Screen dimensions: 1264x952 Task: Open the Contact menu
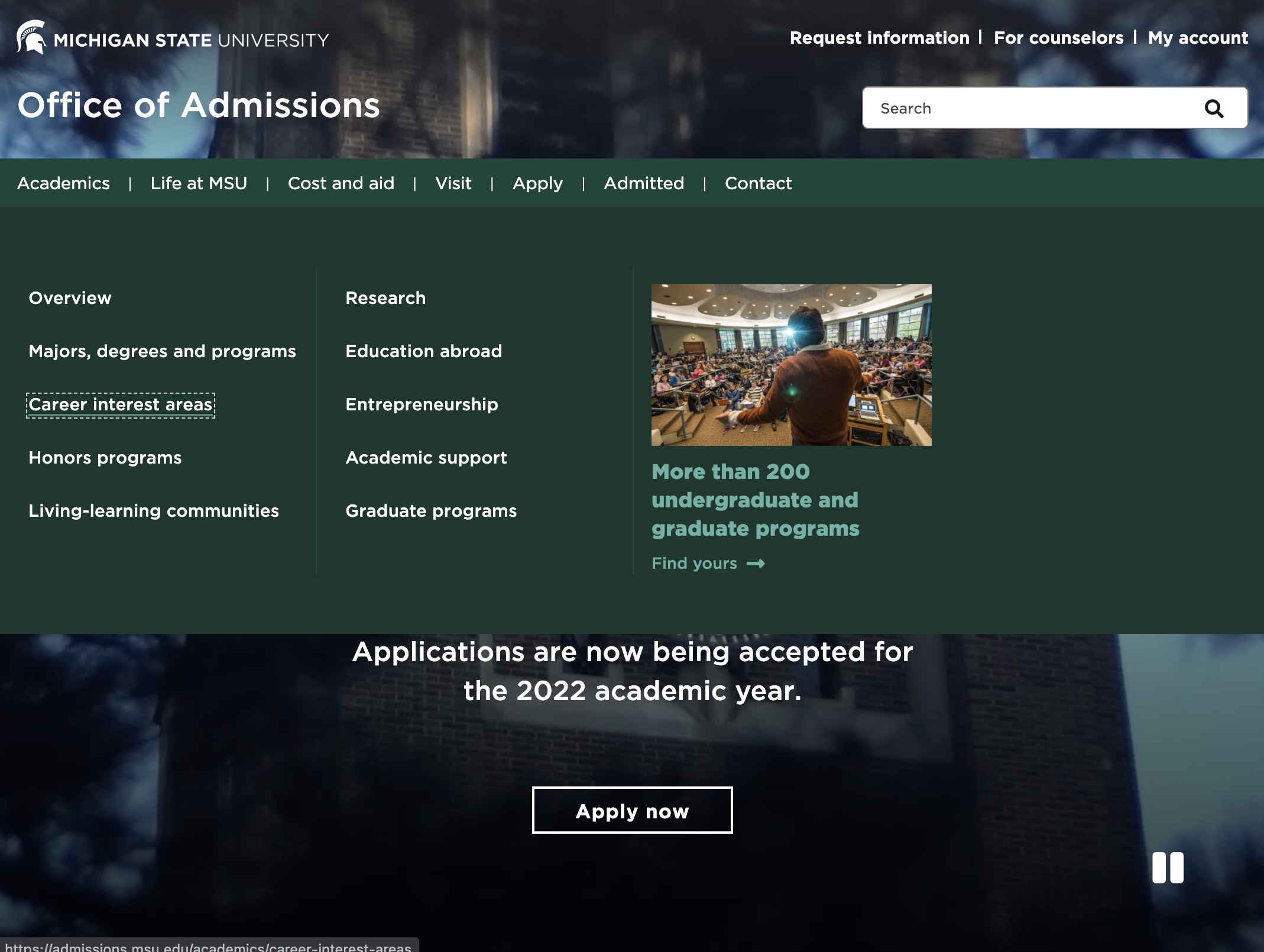click(x=758, y=183)
